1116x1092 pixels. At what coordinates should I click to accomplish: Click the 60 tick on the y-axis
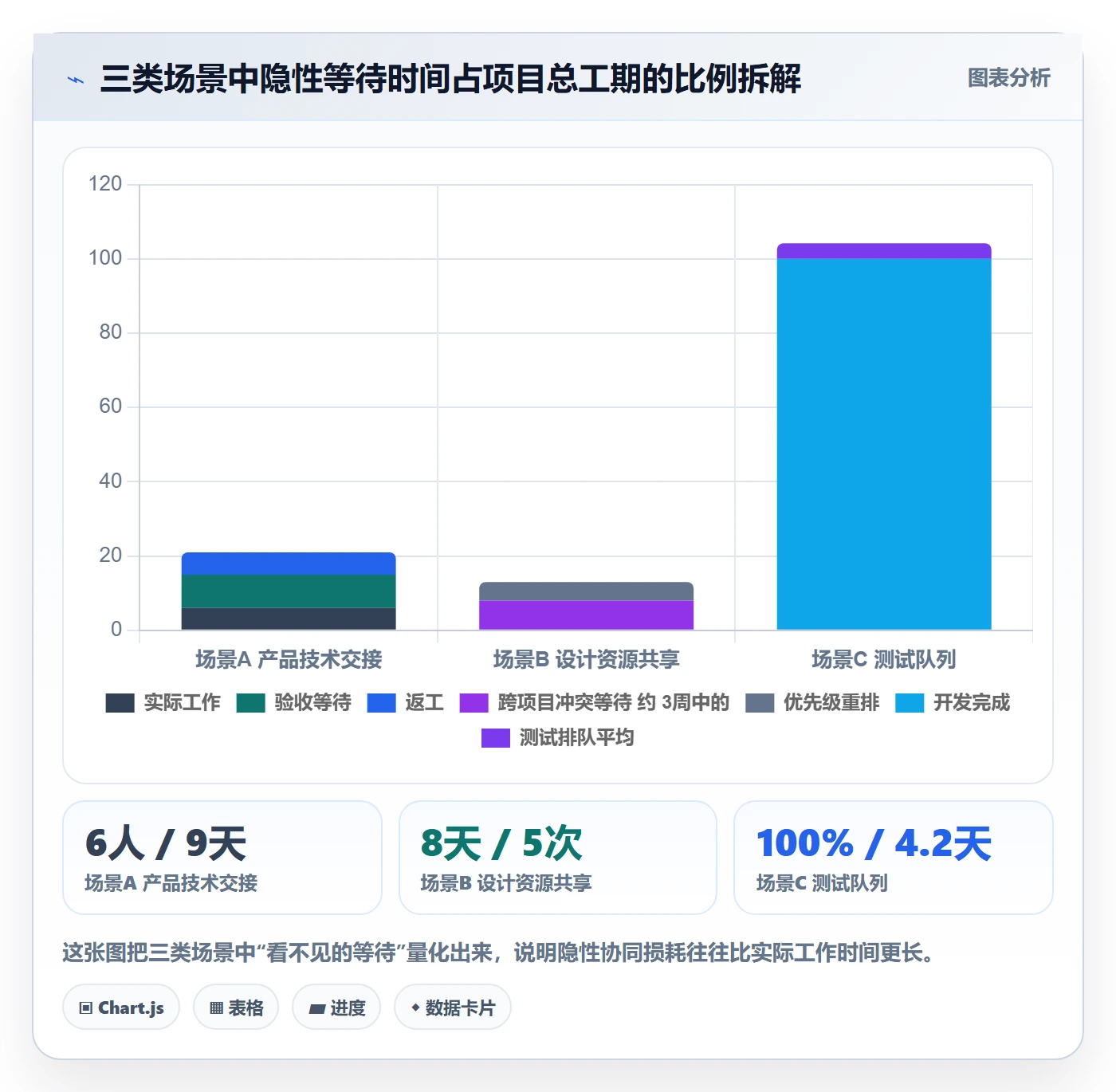coord(110,407)
